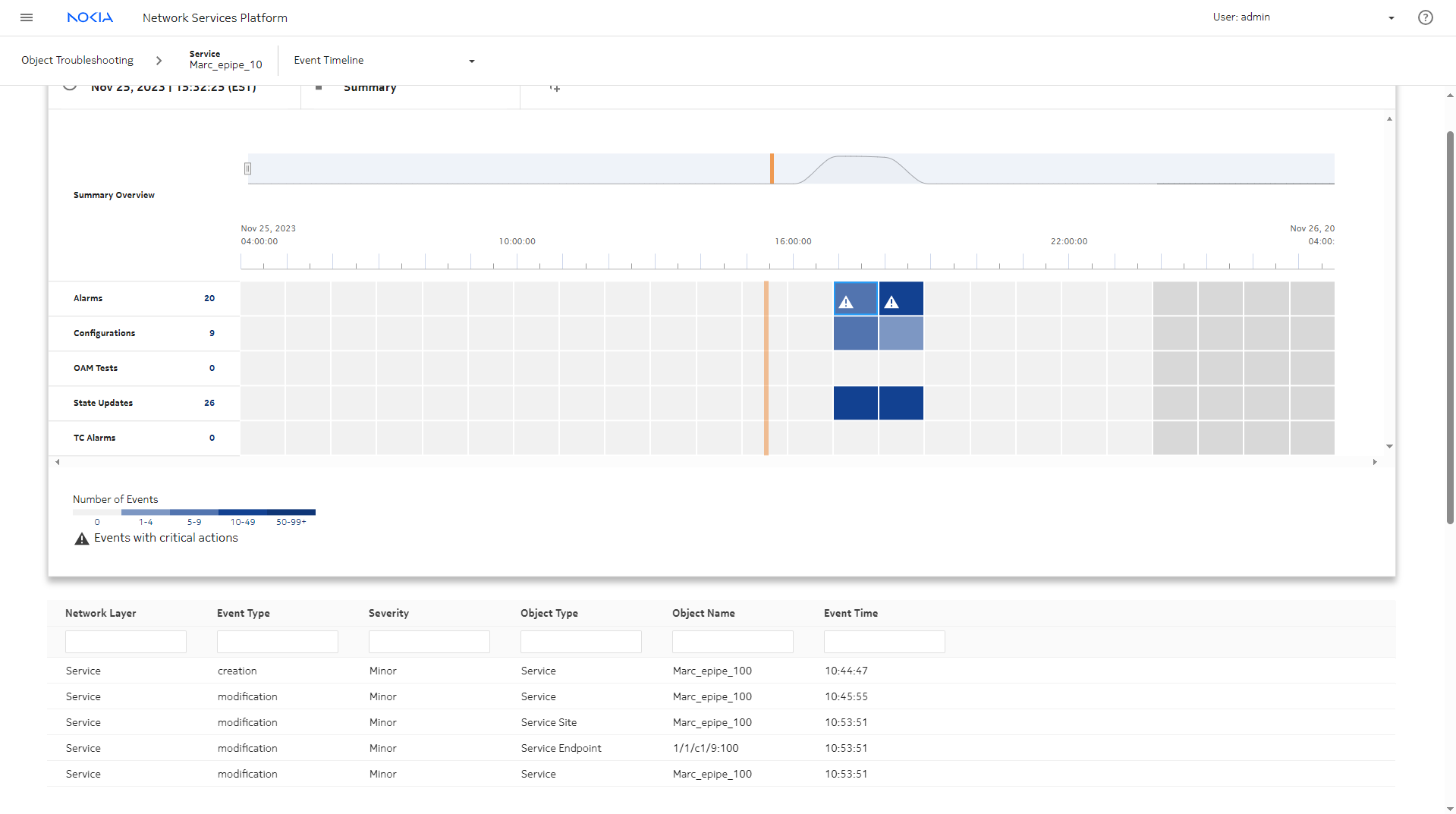Click breadcrumb chevron after Object Troubleshooting

tap(159, 61)
